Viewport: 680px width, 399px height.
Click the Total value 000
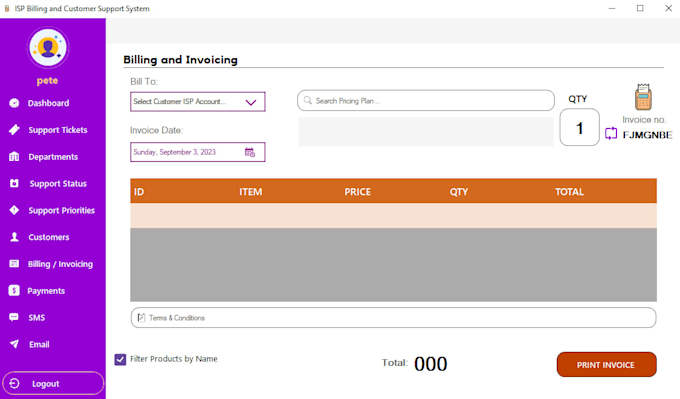click(430, 364)
